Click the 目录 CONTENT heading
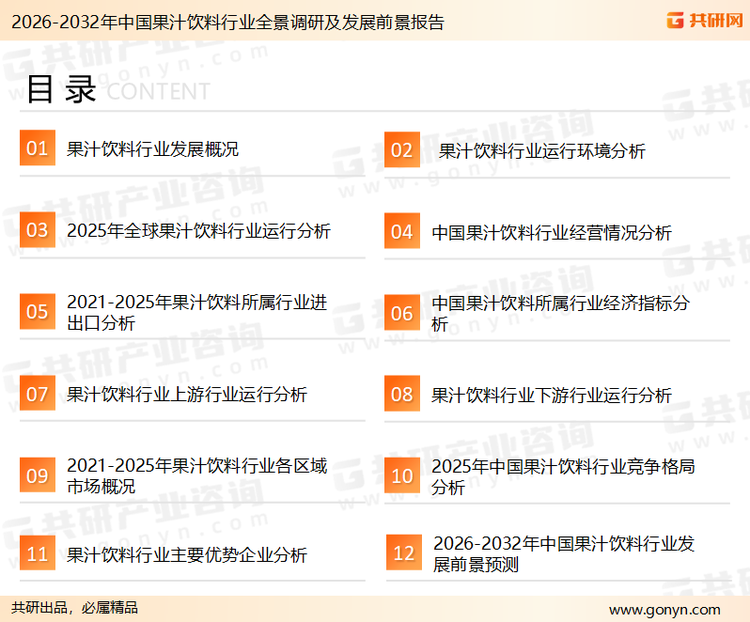This screenshot has height=622, width=750. tap(117, 90)
